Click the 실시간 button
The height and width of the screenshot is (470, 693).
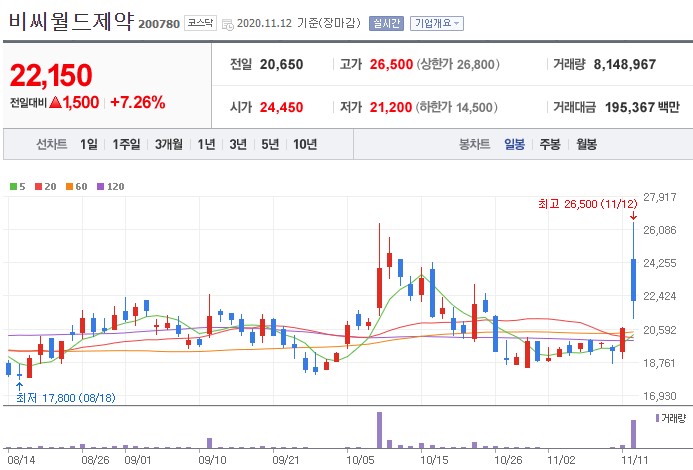click(x=386, y=23)
